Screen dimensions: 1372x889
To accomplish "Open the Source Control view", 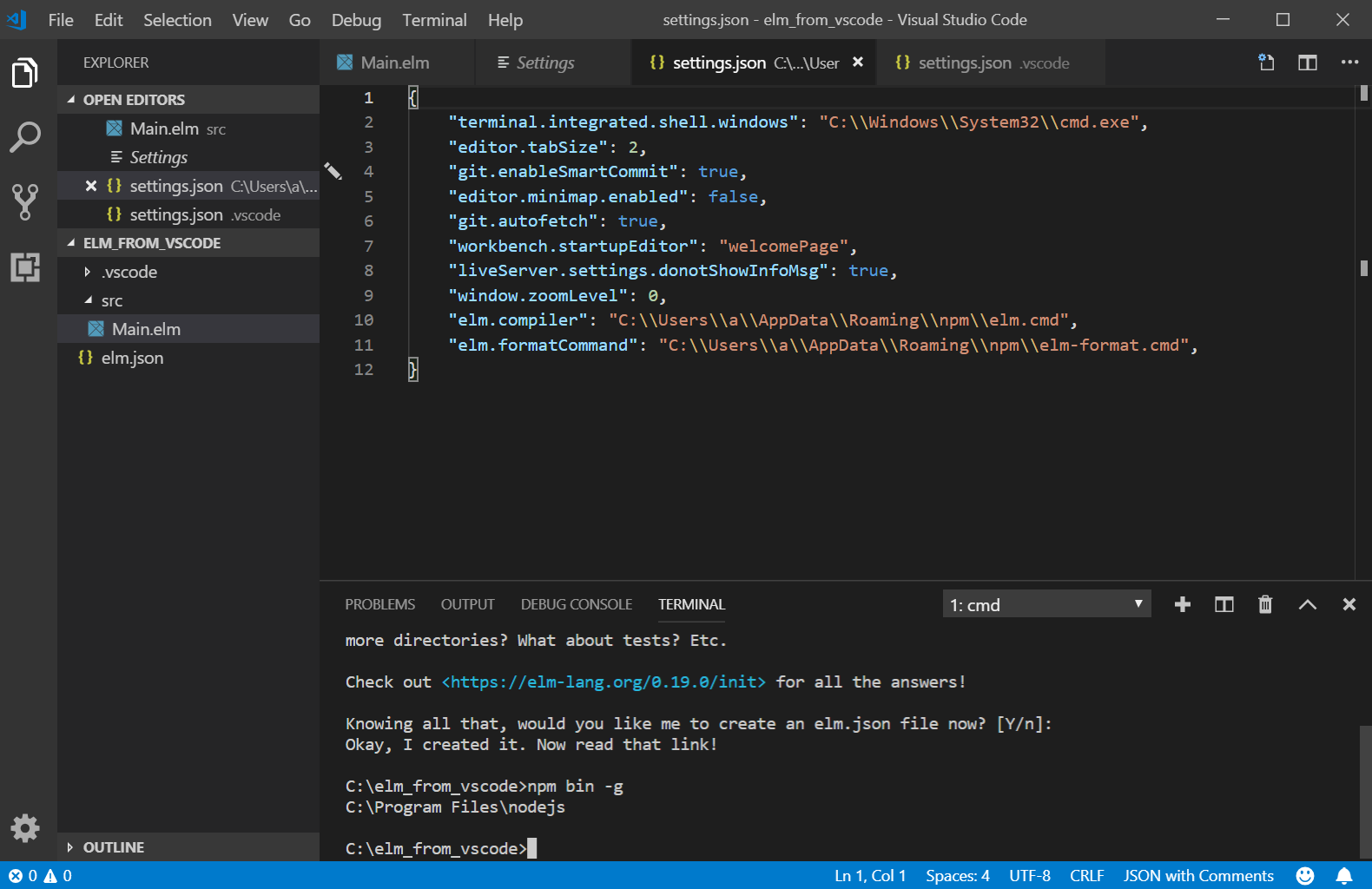I will pos(25,201).
